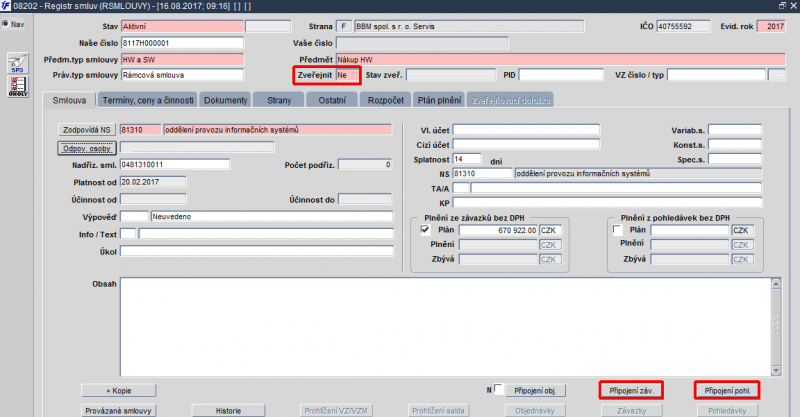Click the Pohledávky button
Image resolution: width=800 pixels, height=417 pixels.
(727, 410)
